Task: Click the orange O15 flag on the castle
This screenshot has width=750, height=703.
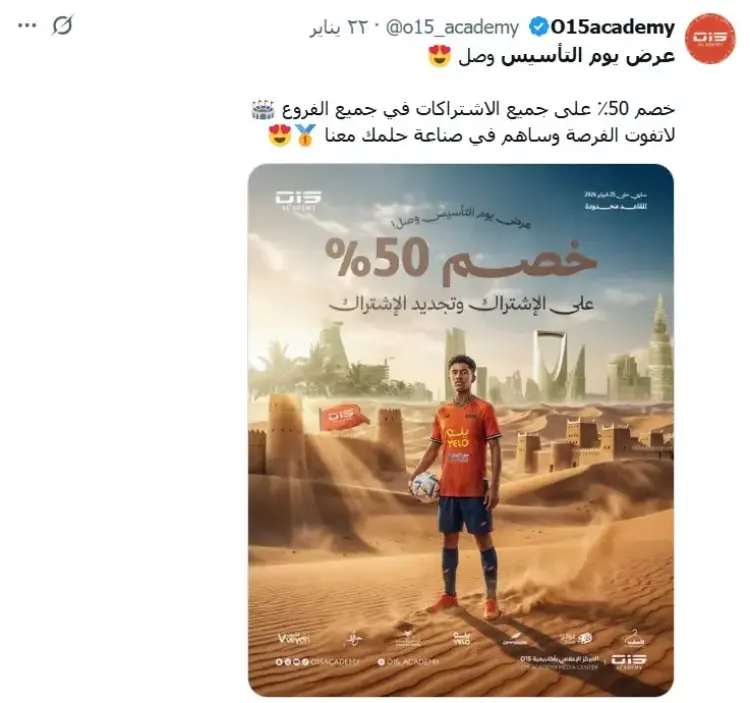Action: (342, 415)
